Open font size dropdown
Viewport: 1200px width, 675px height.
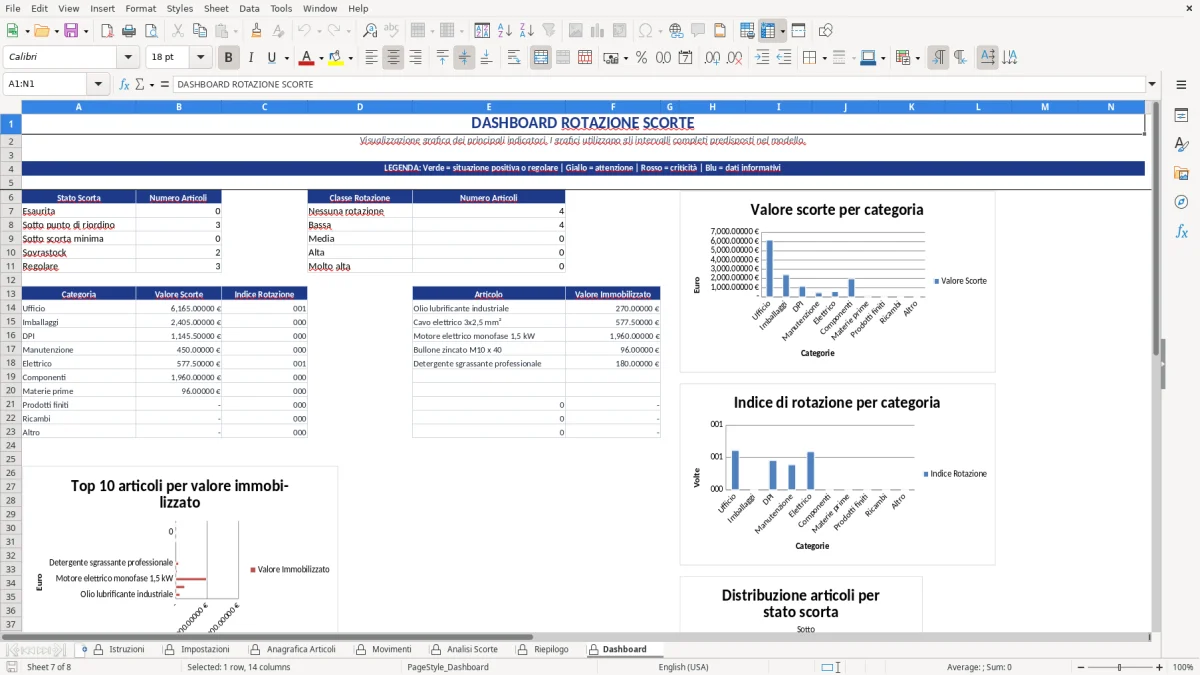(201, 58)
